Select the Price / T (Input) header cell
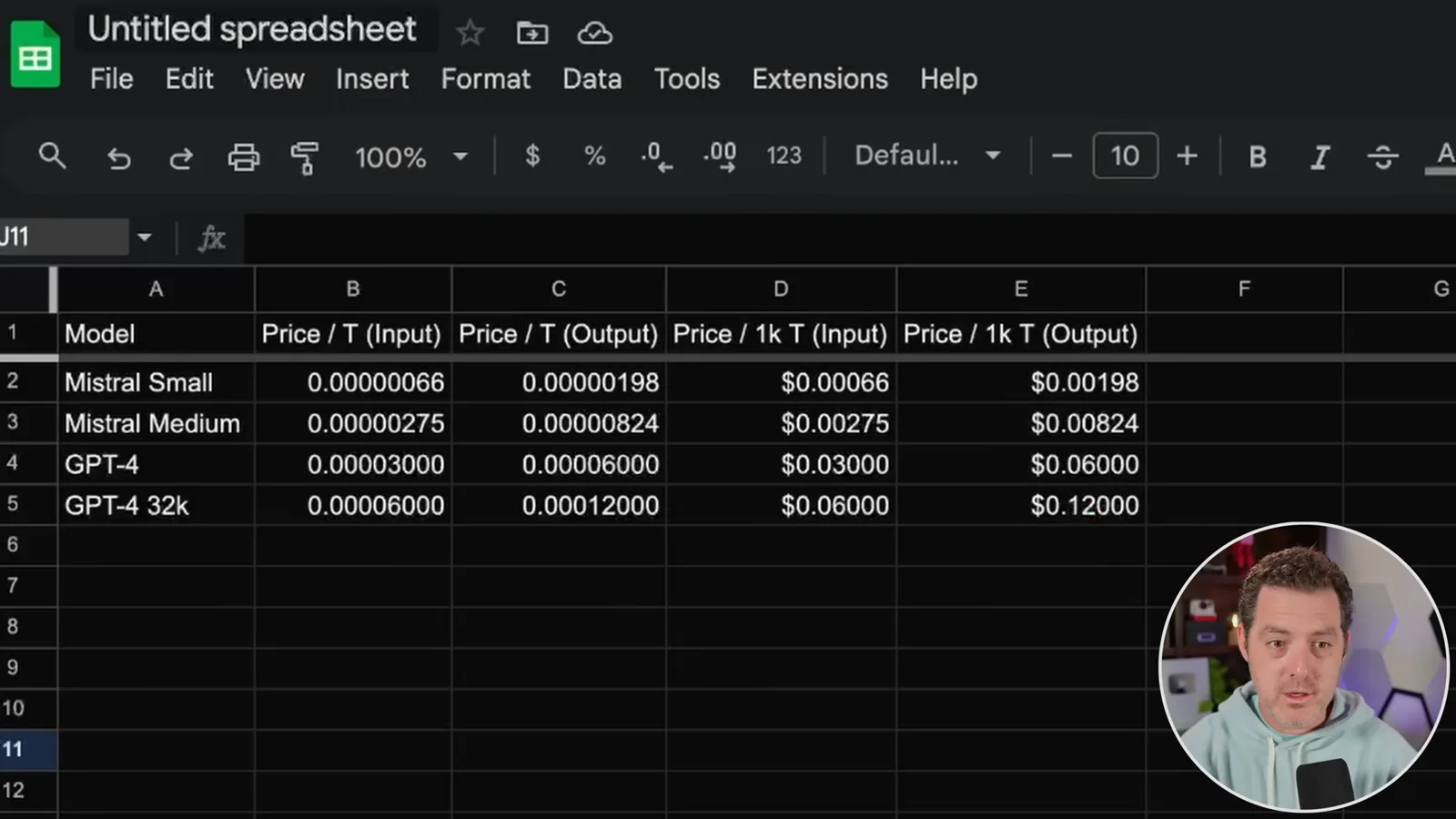This screenshot has height=819, width=1456. [353, 334]
